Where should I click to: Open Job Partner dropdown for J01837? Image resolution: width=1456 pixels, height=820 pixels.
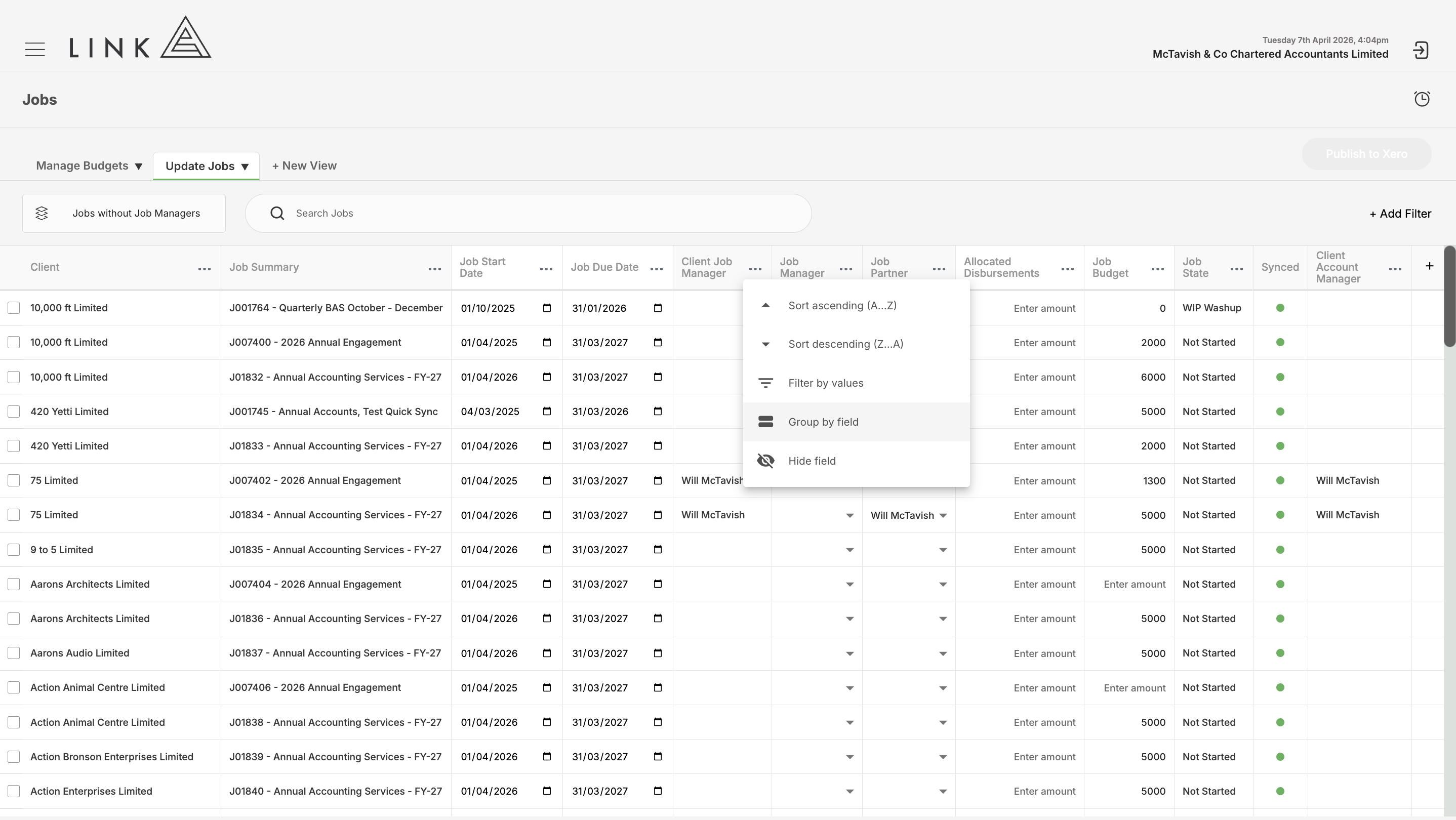[x=943, y=654]
